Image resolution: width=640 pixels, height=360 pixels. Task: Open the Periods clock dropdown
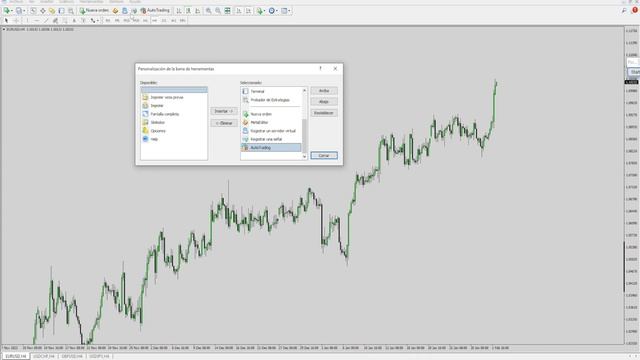(273, 11)
